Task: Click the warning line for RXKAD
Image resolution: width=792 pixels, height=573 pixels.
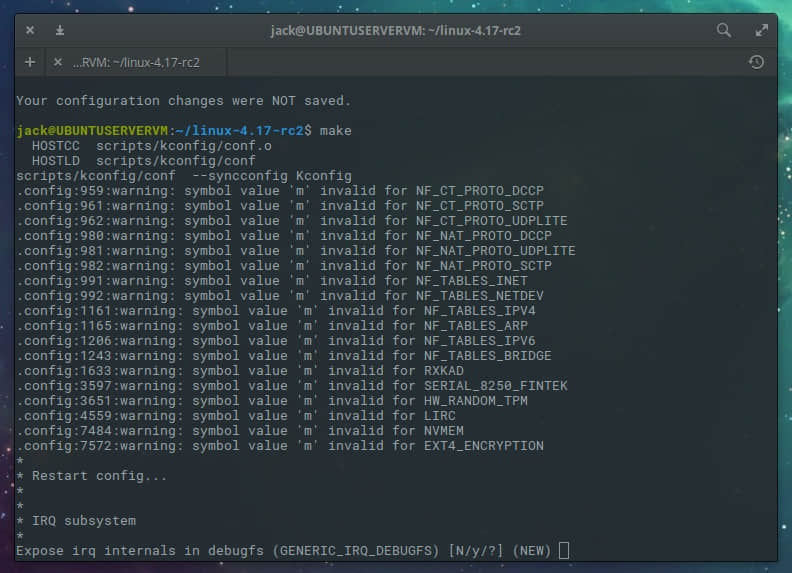Action: [x=240, y=370]
